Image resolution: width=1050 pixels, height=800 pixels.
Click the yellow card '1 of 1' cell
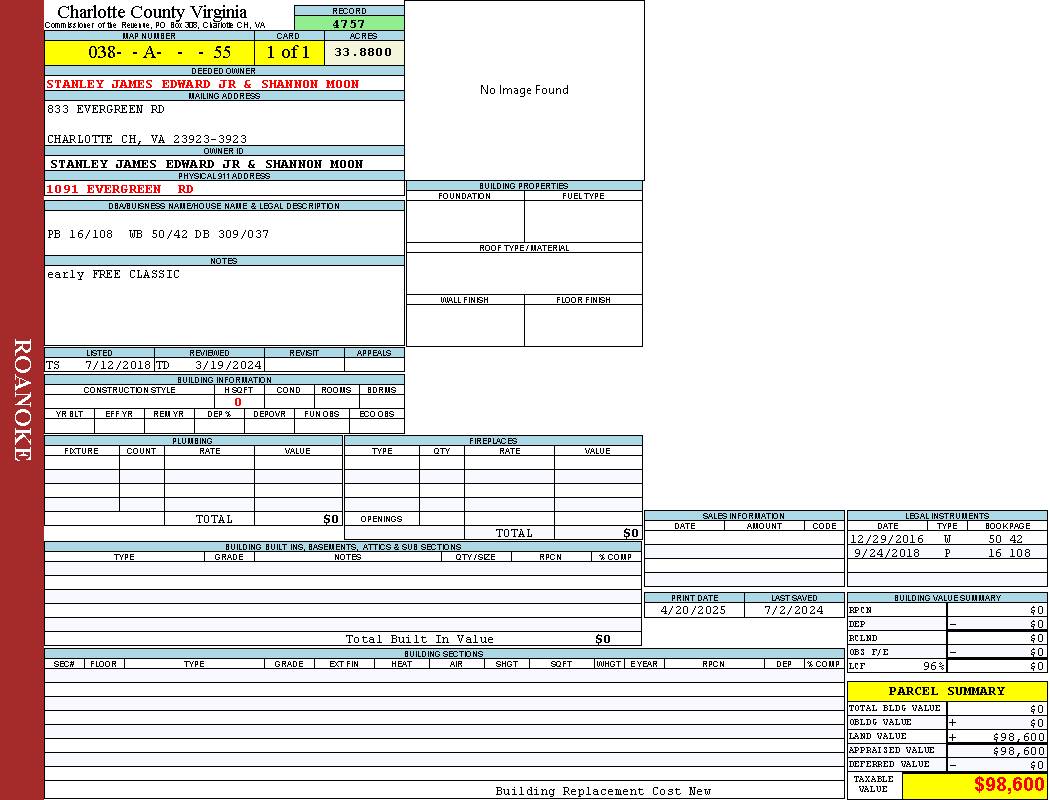[288, 53]
